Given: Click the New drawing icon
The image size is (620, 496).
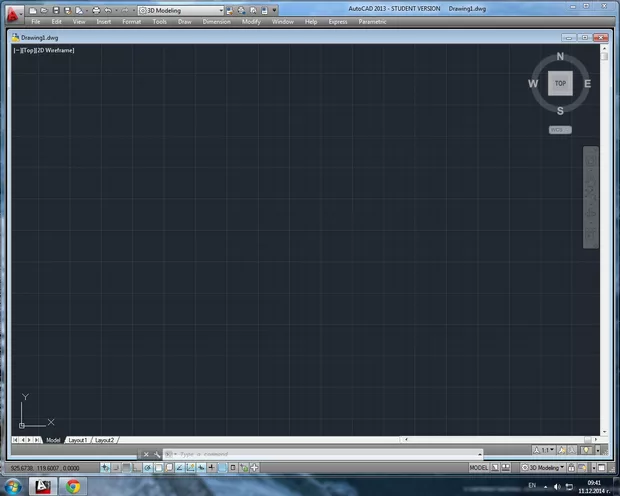Looking at the screenshot, I should point(33,10).
